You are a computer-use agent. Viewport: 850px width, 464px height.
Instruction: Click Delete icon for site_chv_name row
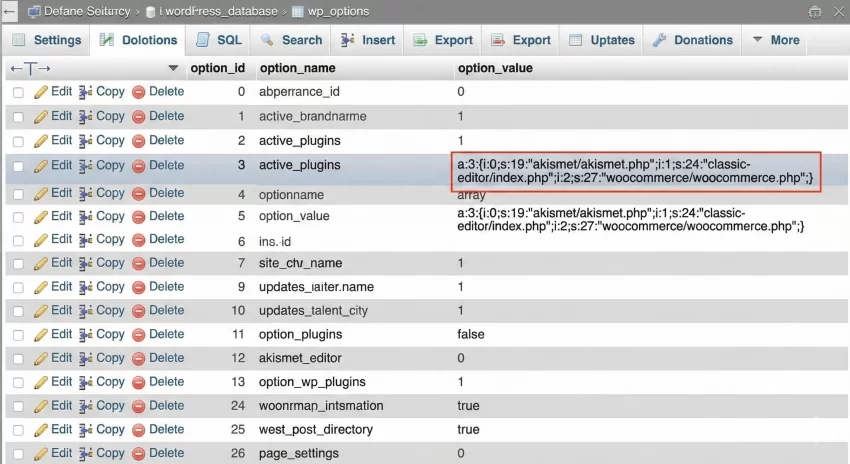[139, 263]
